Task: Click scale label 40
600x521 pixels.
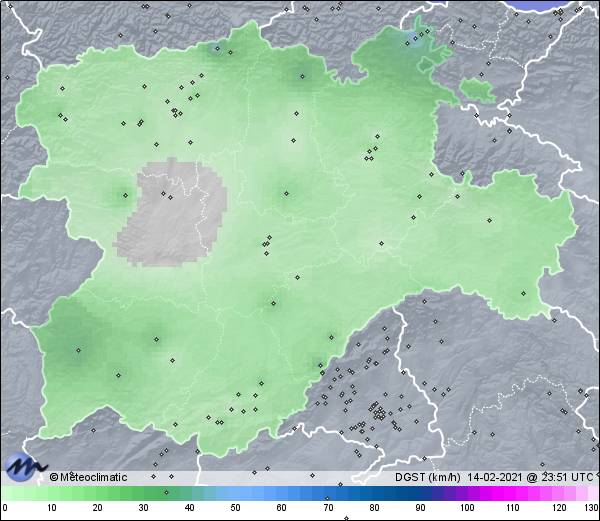Action: (189, 508)
